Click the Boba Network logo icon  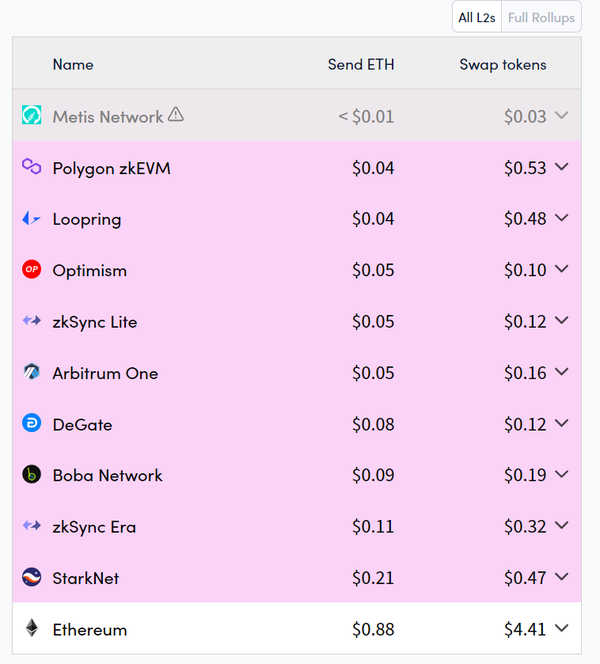pos(31,475)
